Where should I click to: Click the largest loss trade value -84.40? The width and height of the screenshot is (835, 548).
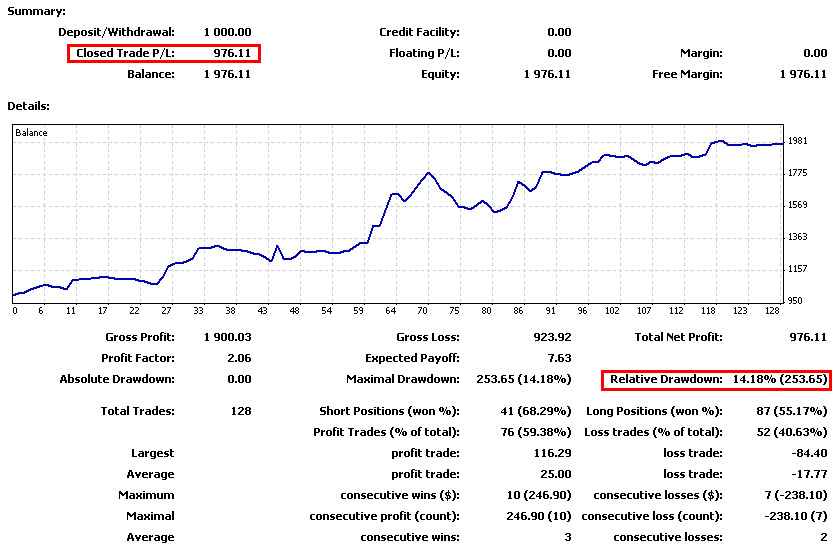[x=808, y=453]
